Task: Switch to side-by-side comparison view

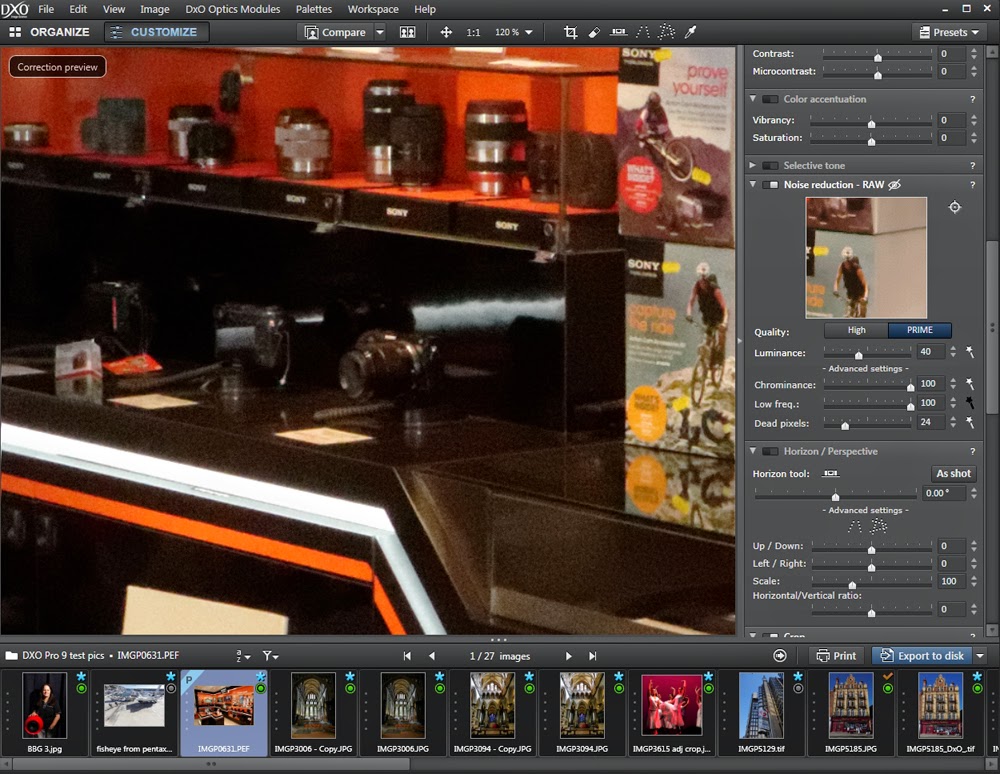Action: 407,32
